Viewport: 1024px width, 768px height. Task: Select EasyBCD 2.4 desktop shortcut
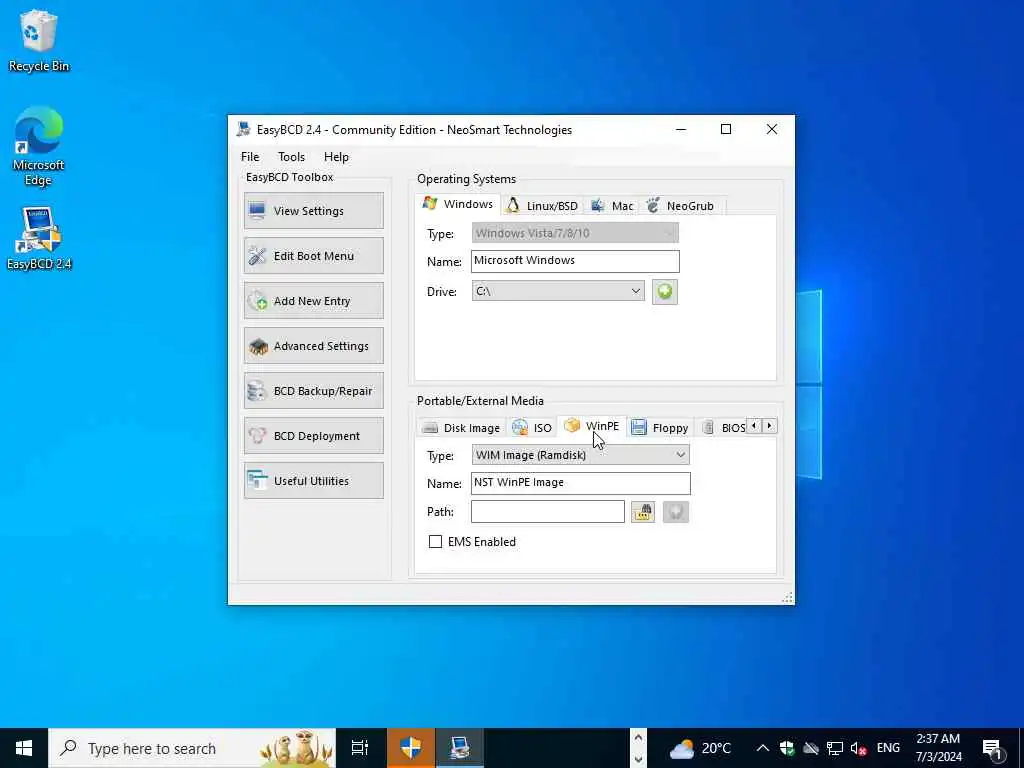tap(39, 238)
